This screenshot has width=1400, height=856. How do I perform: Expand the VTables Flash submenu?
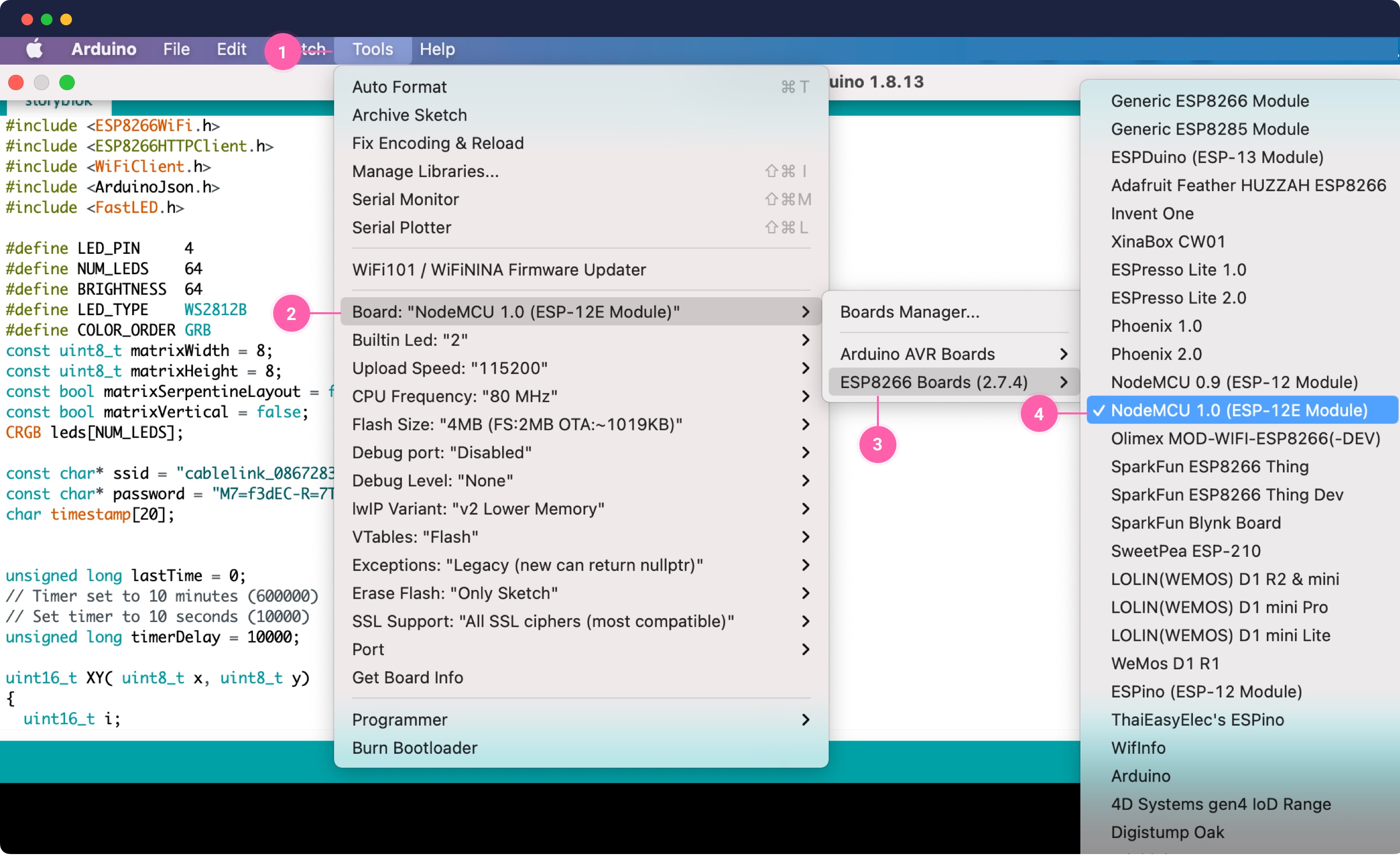click(x=581, y=537)
